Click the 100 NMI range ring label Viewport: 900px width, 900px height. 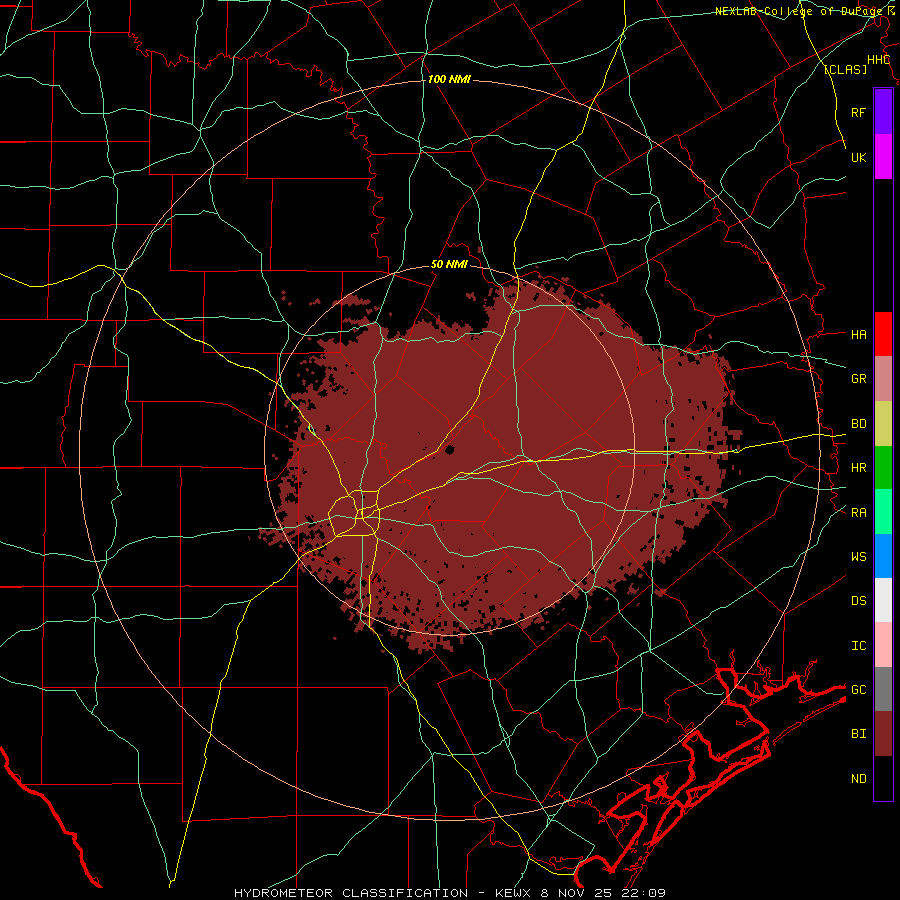[x=449, y=79]
